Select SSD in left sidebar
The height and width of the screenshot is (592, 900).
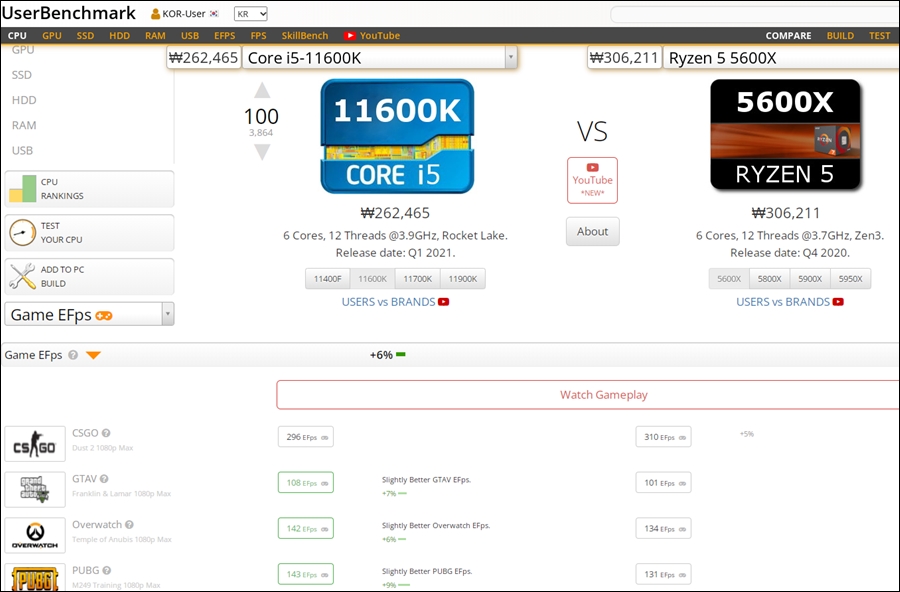pyautogui.click(x=22, y=75)
